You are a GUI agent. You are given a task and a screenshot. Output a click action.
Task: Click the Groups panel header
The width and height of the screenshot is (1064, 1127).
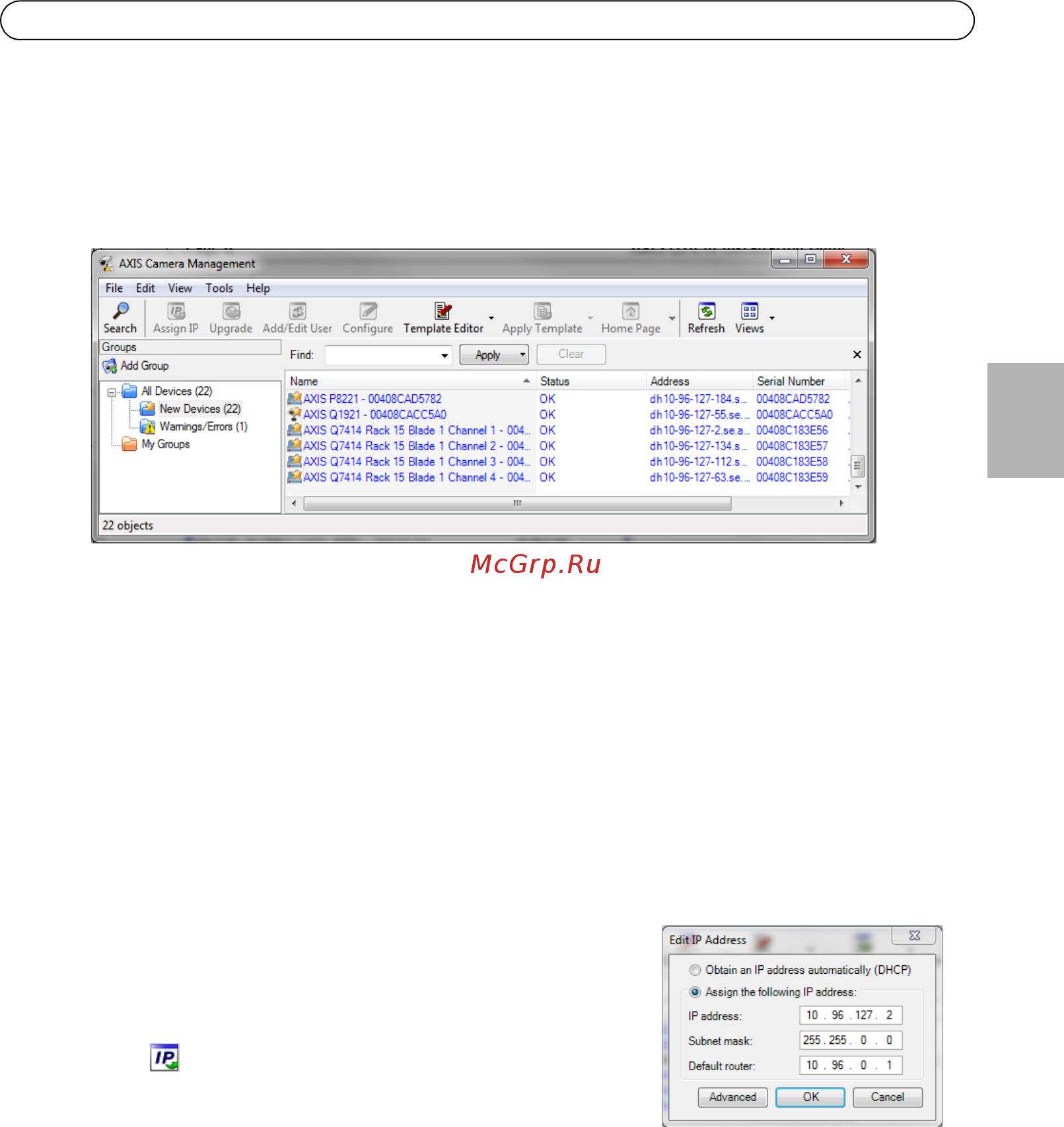[190, 347]
